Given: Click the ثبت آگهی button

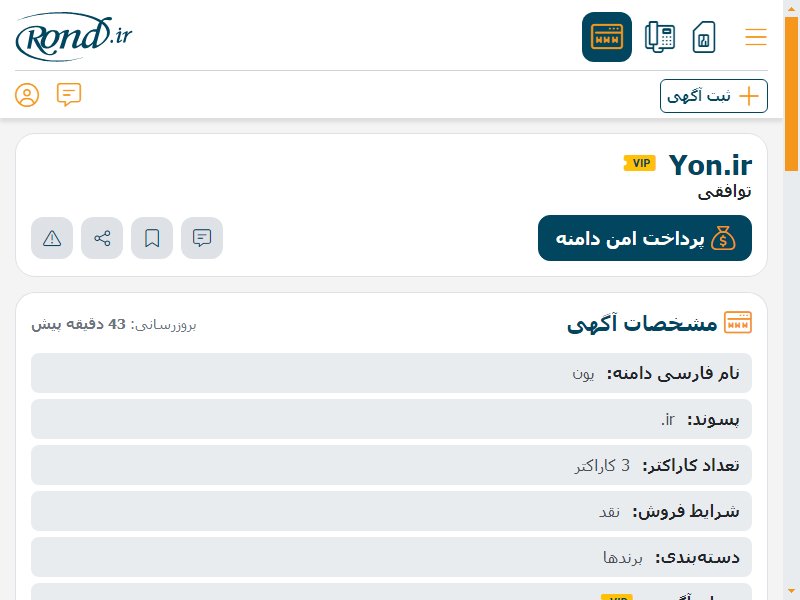Looking at the screenshot, I should [x=713, y=96].
